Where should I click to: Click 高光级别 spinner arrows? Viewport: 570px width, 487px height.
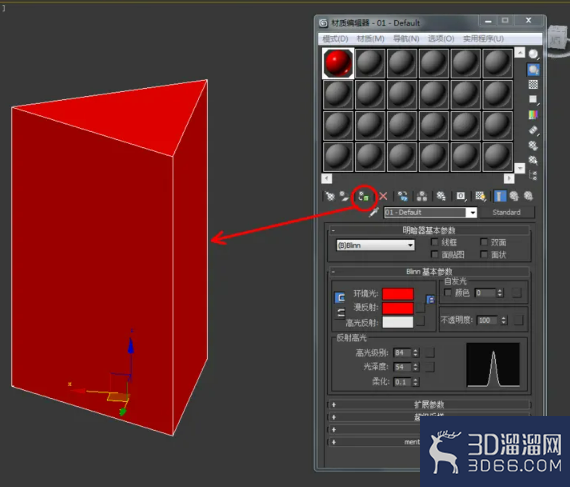coord(416,353)
